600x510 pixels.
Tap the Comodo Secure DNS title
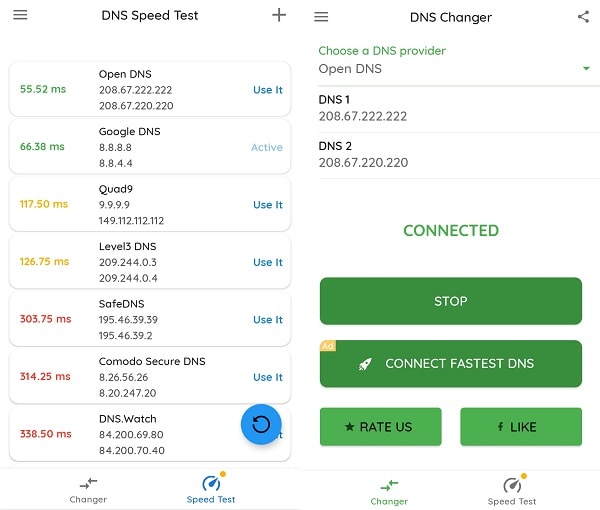pos(152,361)
